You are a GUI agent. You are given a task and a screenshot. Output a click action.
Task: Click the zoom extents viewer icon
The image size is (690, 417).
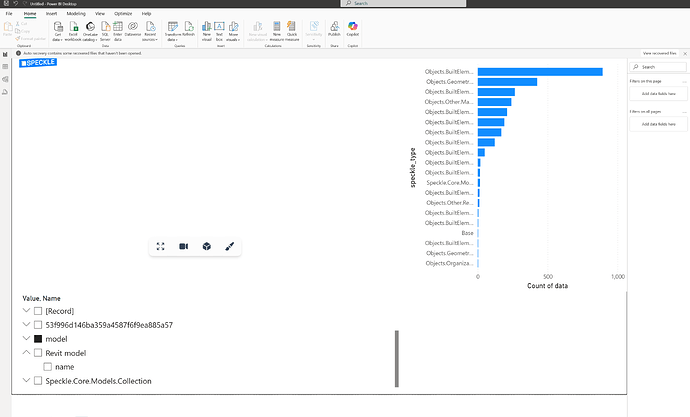point(161,246)
